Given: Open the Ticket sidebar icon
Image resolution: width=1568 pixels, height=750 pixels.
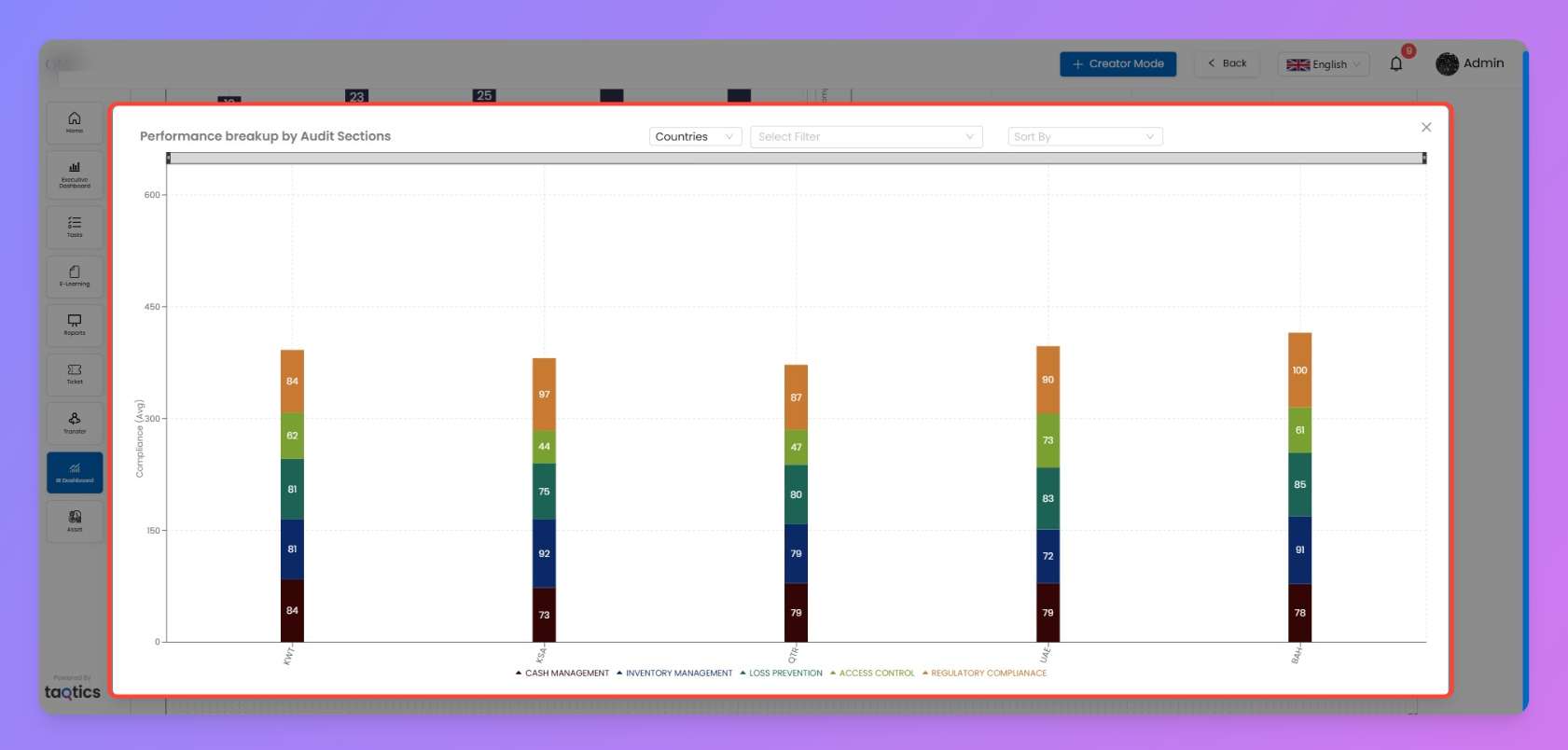Looking at the screenshot, I should pos(75,374).
